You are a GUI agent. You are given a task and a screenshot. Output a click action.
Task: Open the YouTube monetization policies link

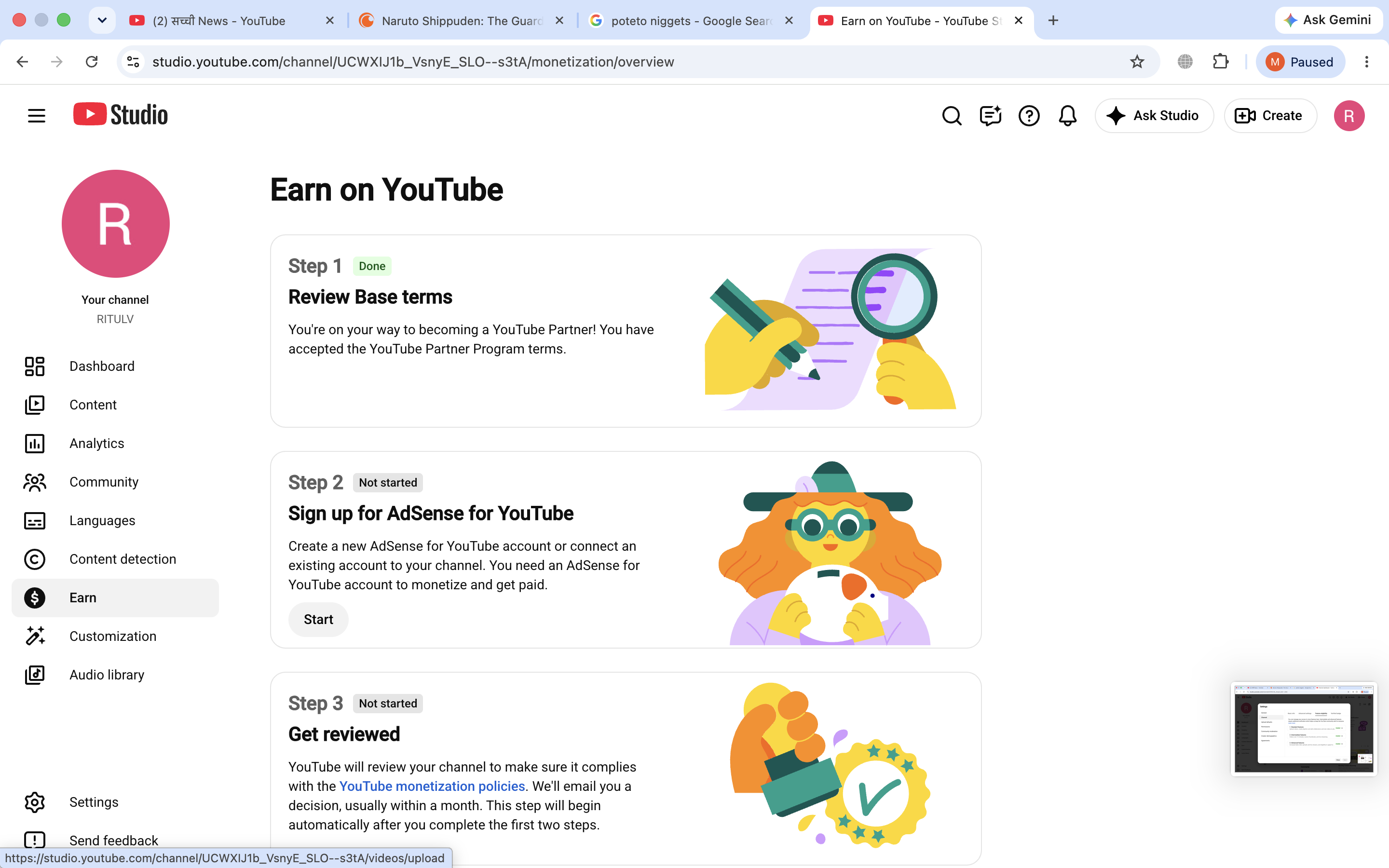(432, 786)
